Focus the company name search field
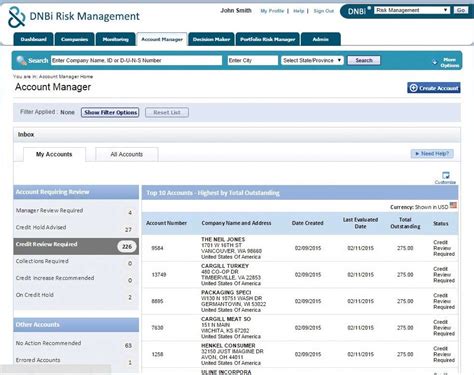 tap(136, 60)
